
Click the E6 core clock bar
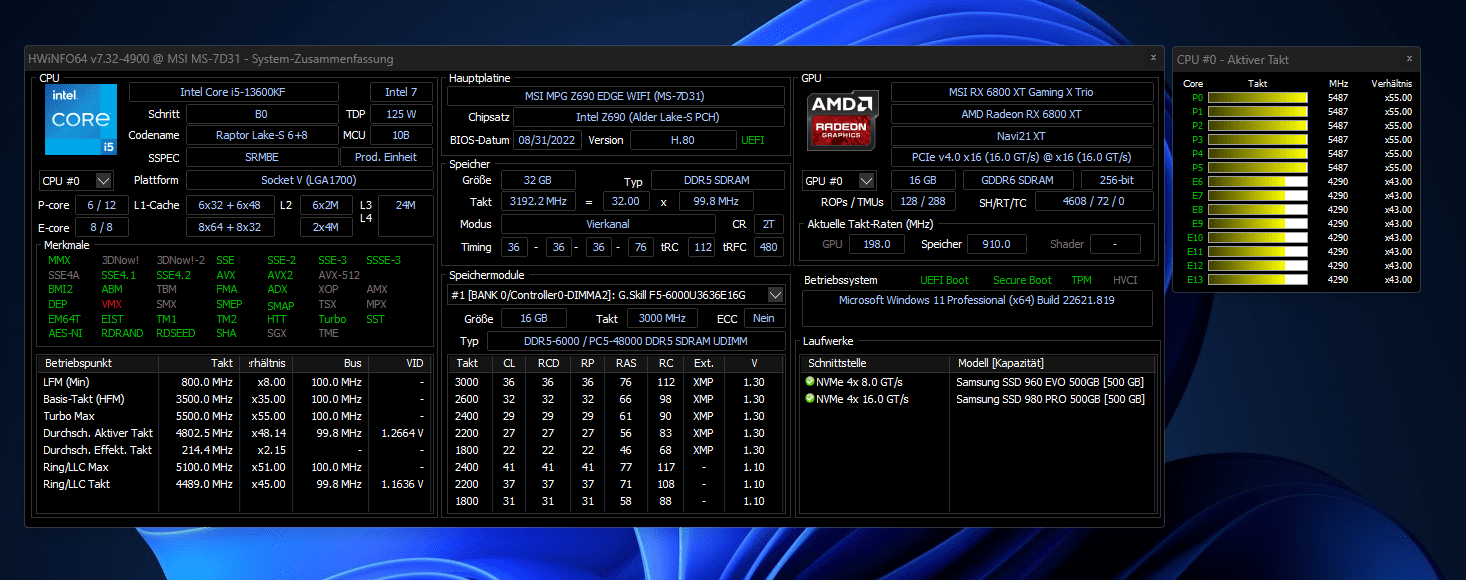pyautogui.click(x=1258, y=182)
